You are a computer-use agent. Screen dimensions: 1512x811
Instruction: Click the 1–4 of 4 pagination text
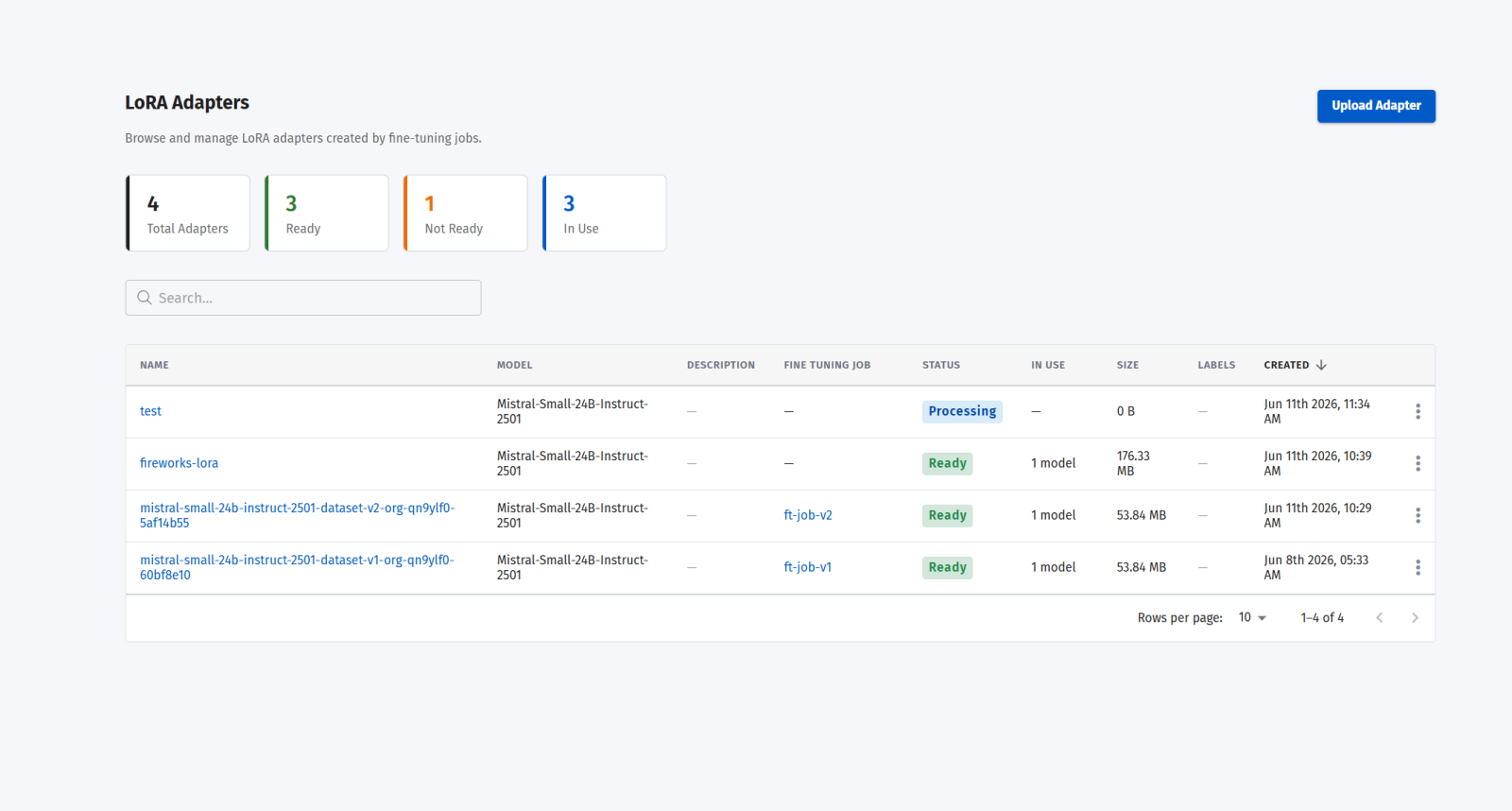(x=1322, y=617)
